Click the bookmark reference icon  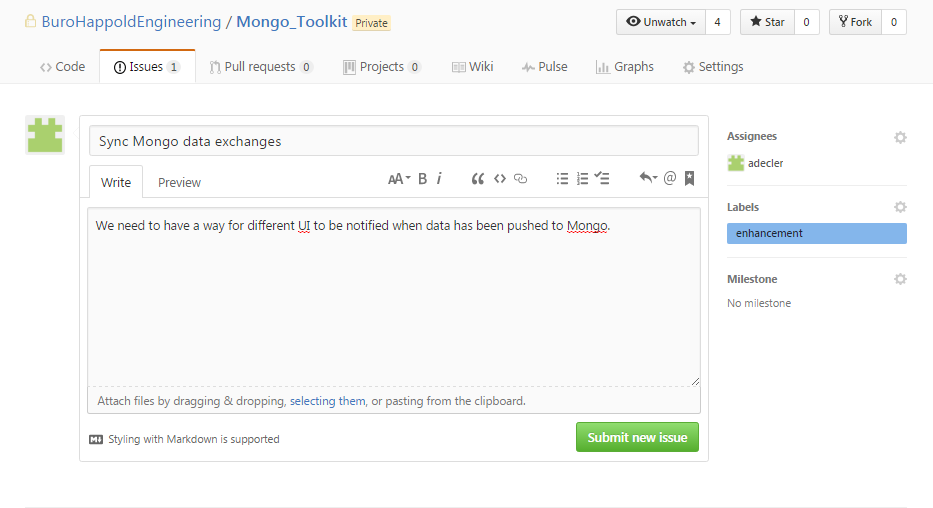tap(690, 178)
